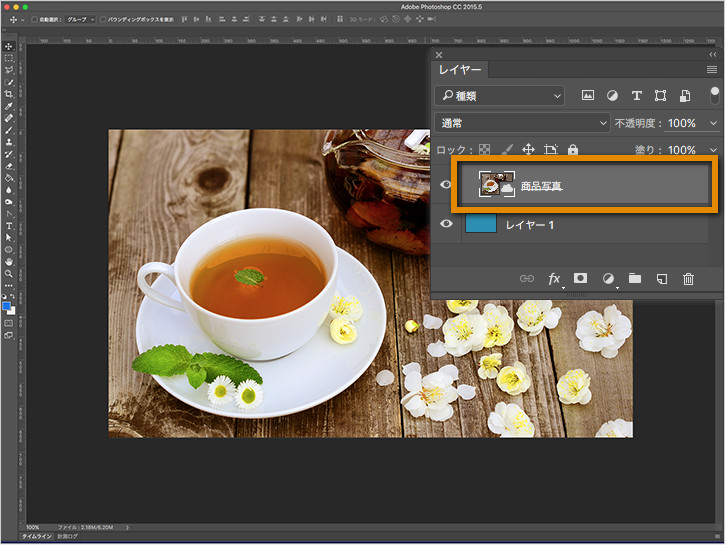Screen dimensions: 725x545
Task: Click the foreground color swatch
Action: [x=7, y=305]
